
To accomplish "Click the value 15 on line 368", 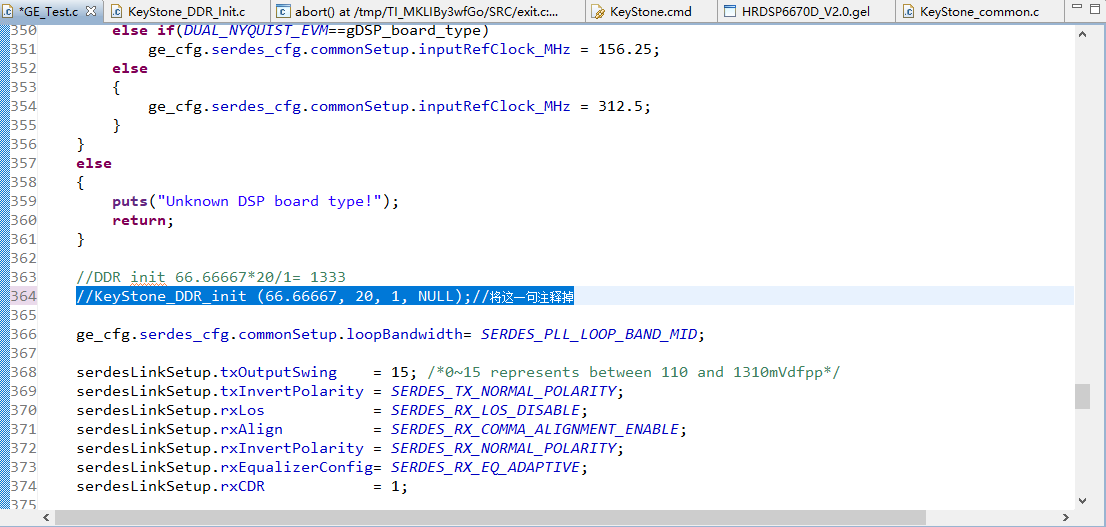I will pos(399,372).
